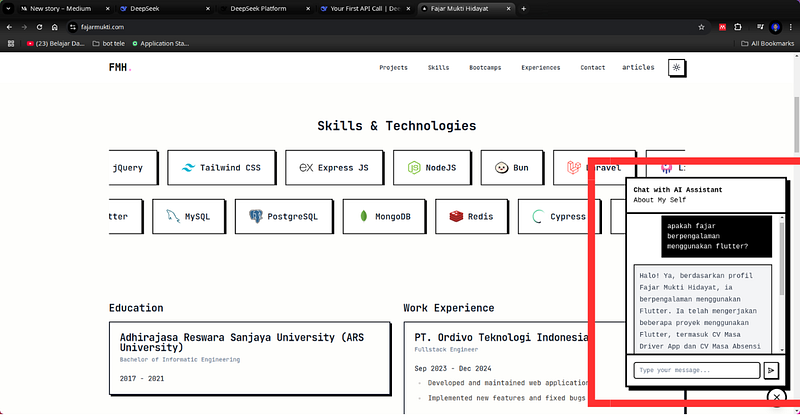Close the DeepSeek Platform tab

308,9
